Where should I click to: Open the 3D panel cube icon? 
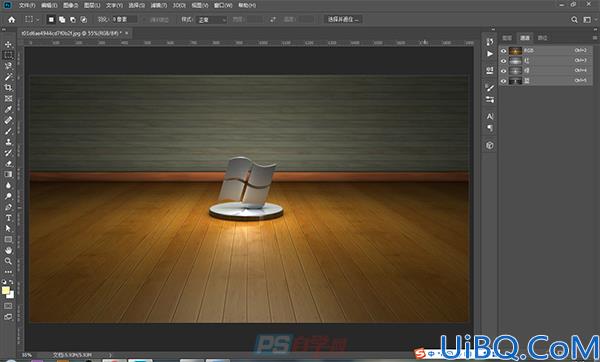490,145
